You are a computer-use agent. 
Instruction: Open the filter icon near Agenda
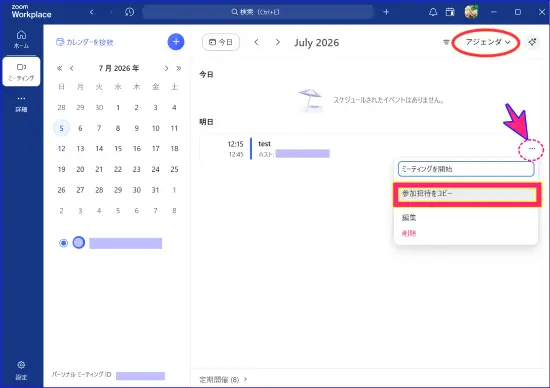tap(446, 42)
